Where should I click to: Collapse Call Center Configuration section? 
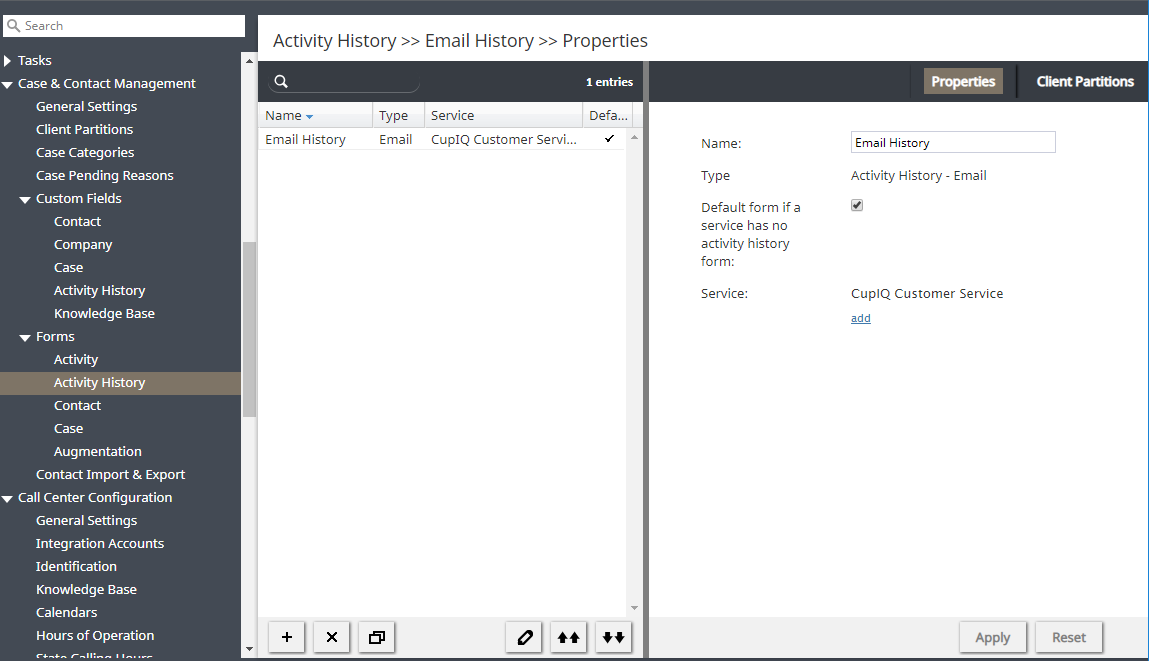click(7, 498)
